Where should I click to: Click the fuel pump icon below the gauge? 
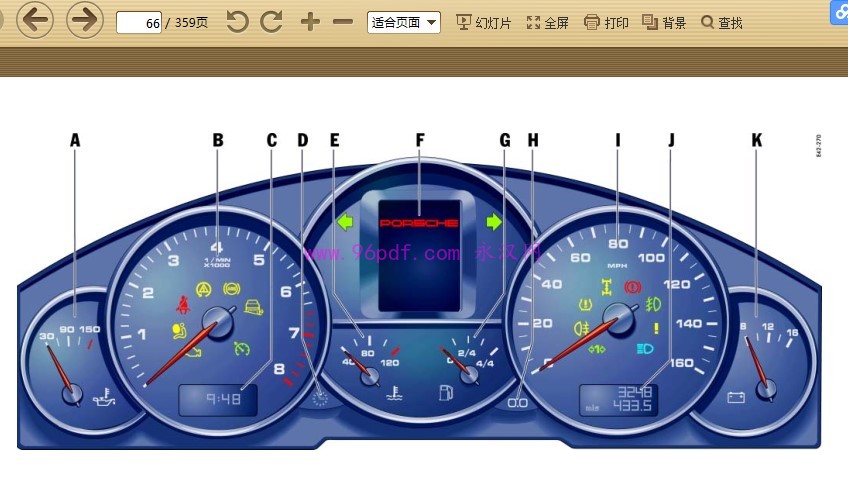coord(446,392)
